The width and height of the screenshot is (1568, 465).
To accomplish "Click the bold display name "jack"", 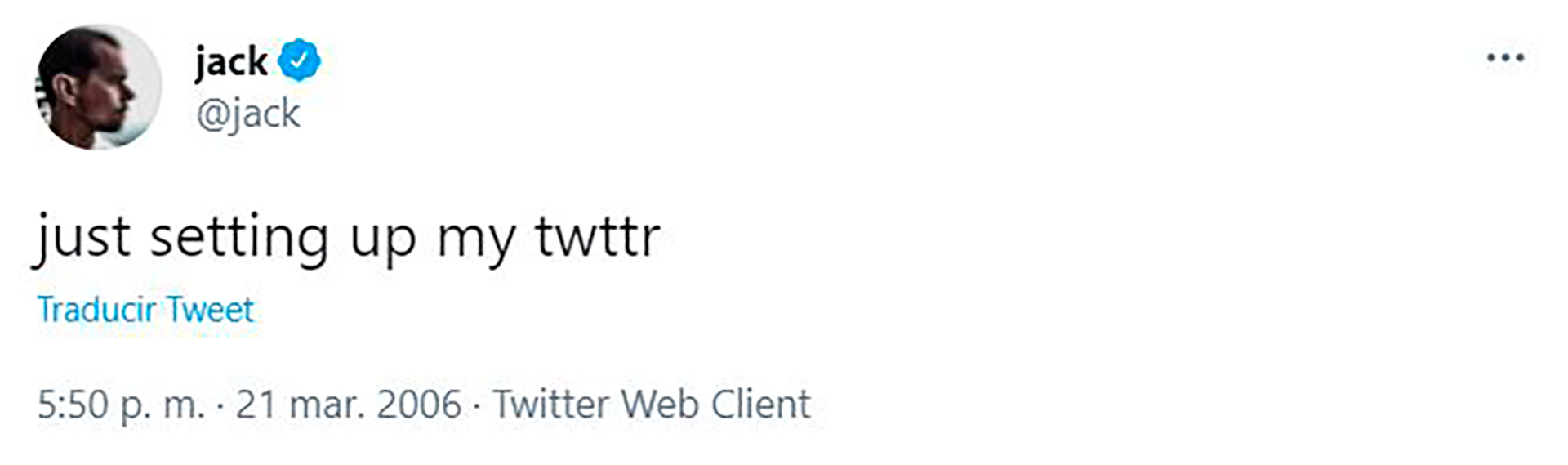I will [x=231, y=61].
